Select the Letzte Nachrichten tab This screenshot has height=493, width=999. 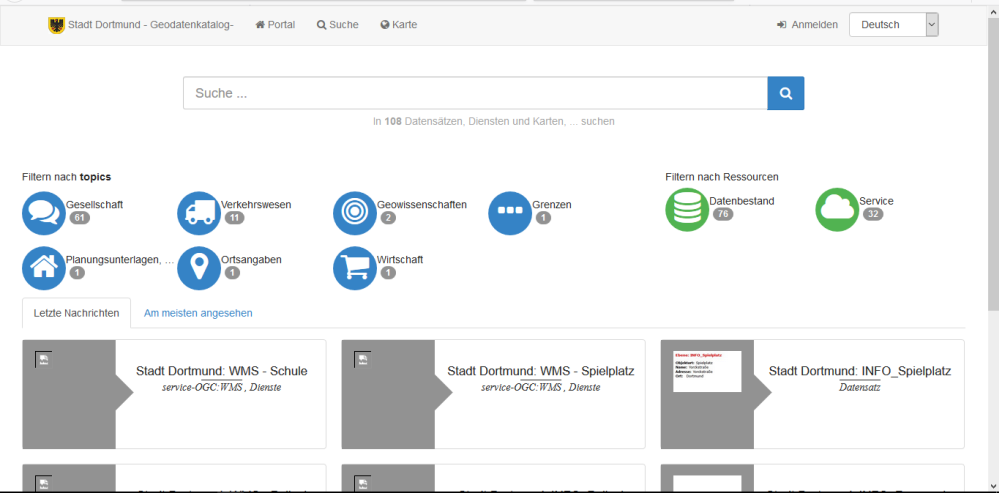76,313
